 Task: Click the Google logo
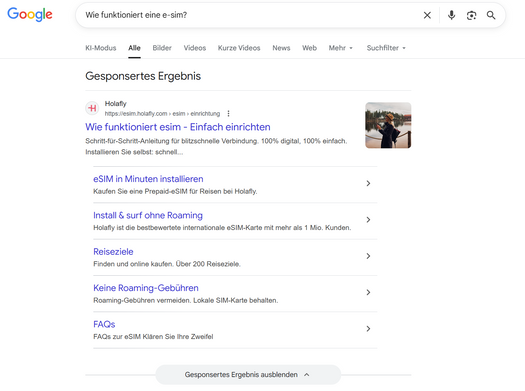(x=30, y=15)
